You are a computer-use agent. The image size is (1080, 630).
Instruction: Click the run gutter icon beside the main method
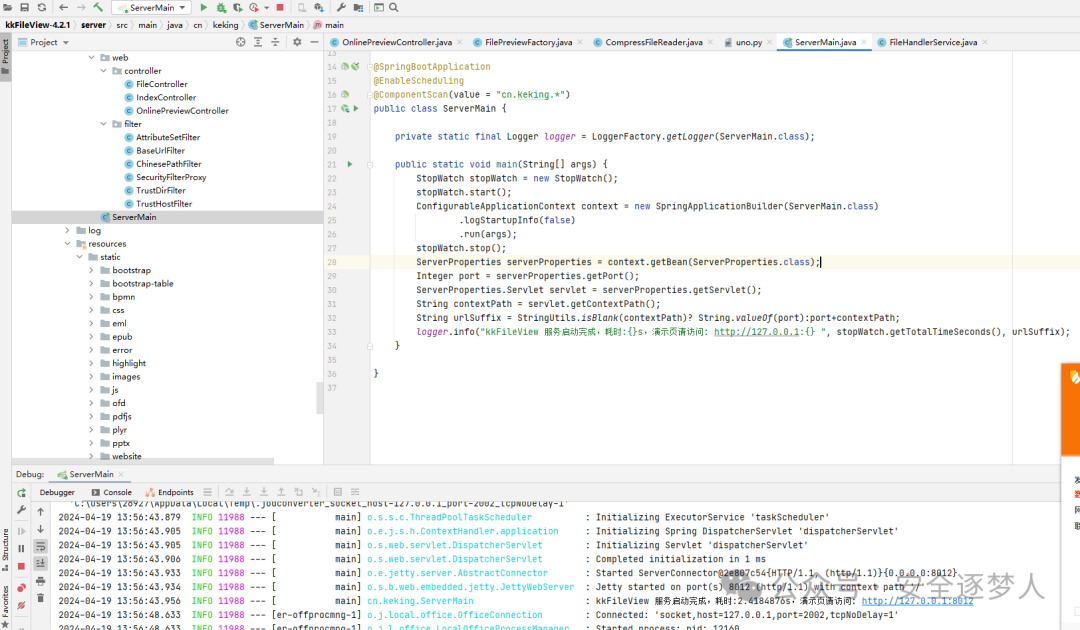coord(350,165)
